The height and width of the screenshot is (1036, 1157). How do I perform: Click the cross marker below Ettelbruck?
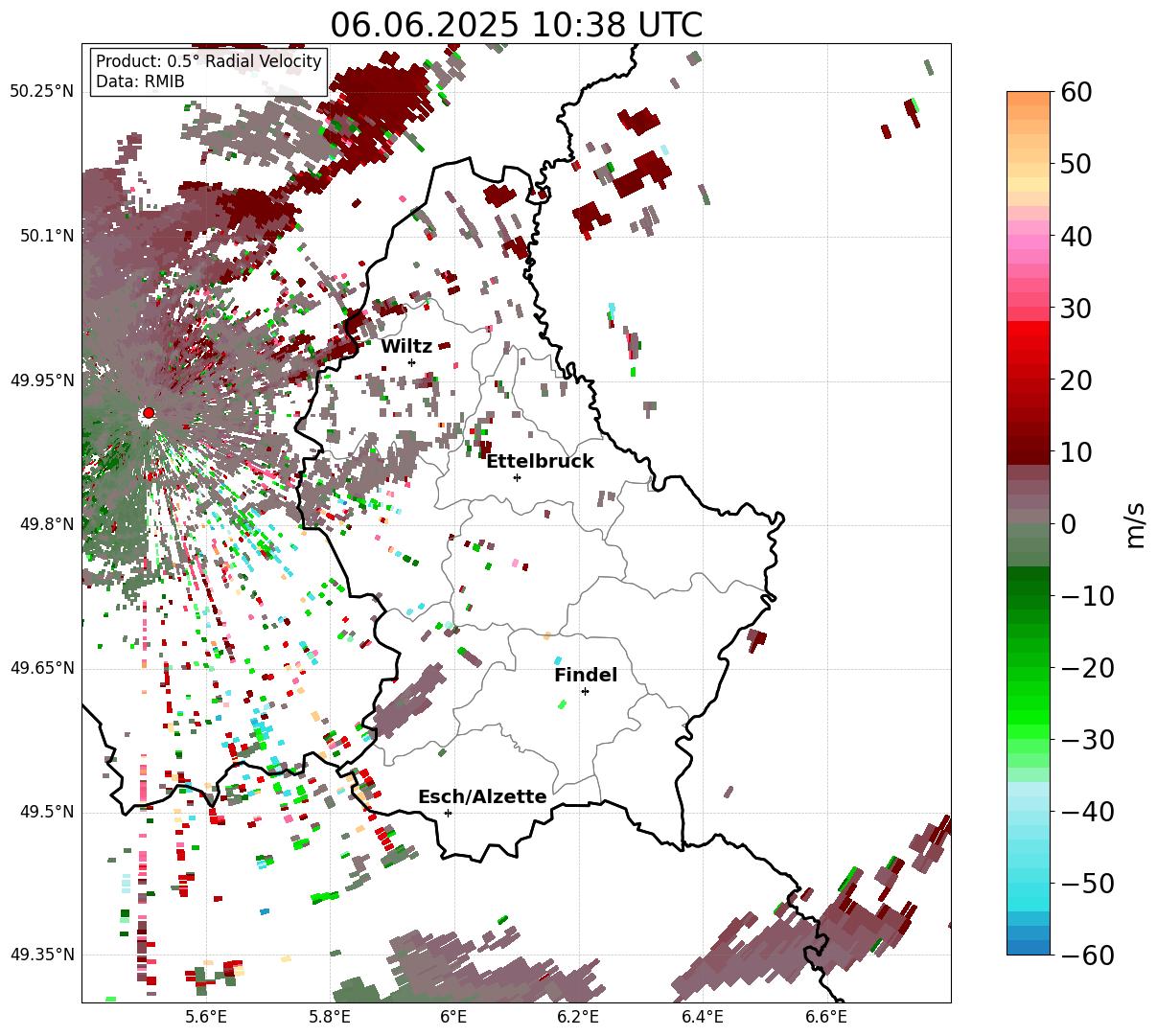pos(517,477)
